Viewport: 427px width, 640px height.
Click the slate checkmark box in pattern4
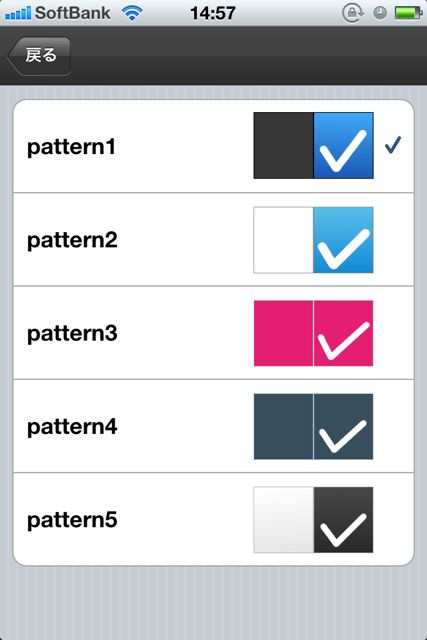point(343,427)
